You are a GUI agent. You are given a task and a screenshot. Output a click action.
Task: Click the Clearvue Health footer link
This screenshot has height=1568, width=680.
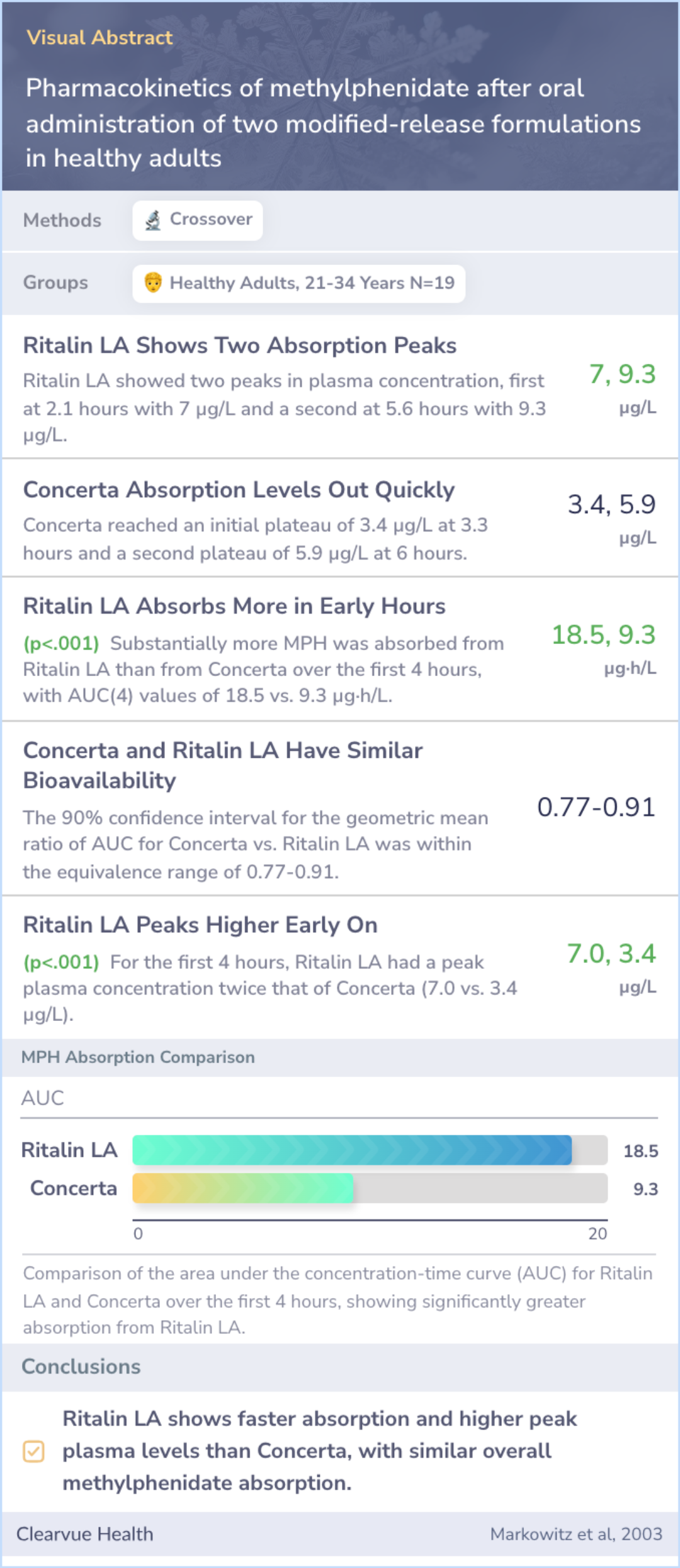85,1534
